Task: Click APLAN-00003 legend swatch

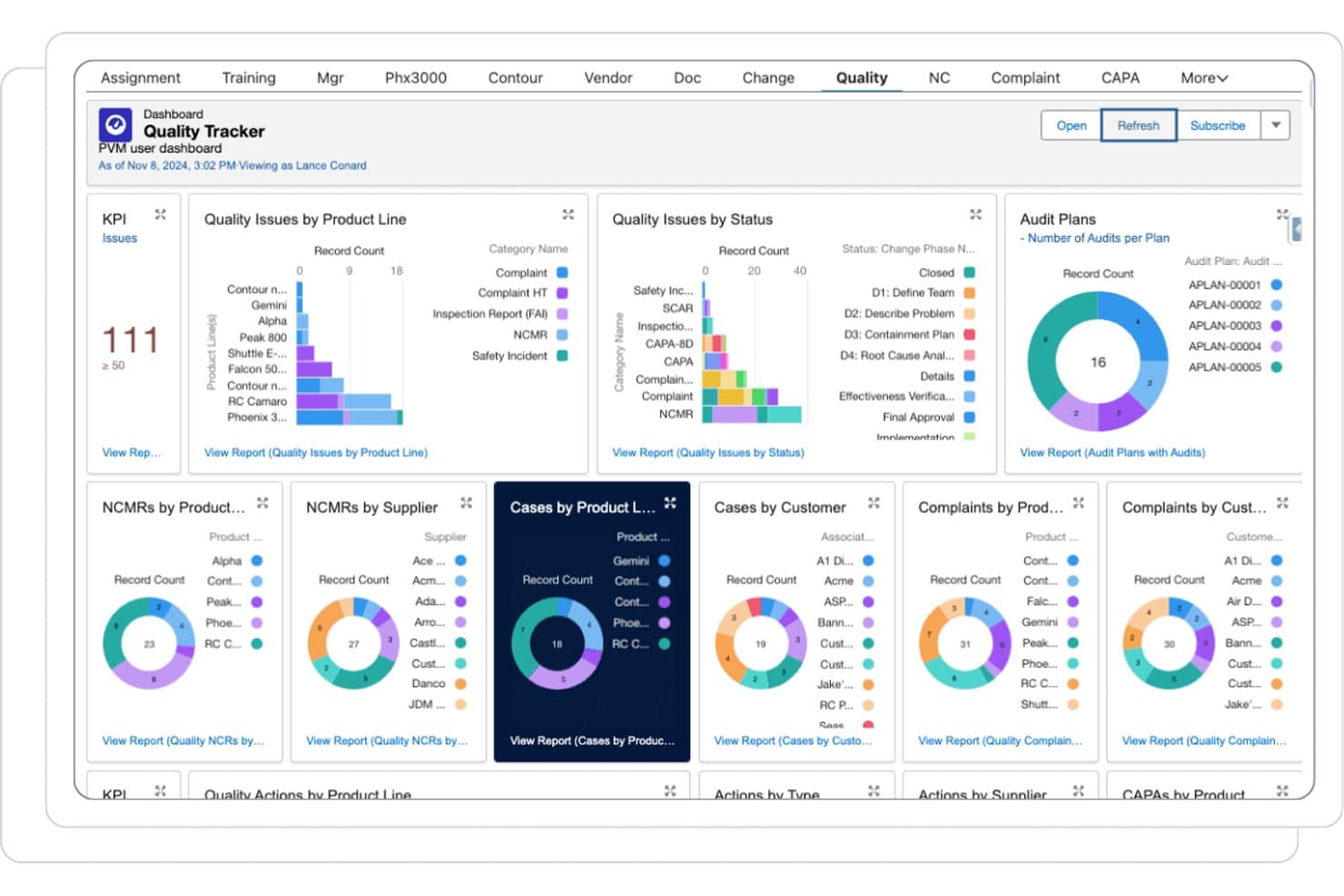Action: pyautogui.click(x=1277, y=326)
